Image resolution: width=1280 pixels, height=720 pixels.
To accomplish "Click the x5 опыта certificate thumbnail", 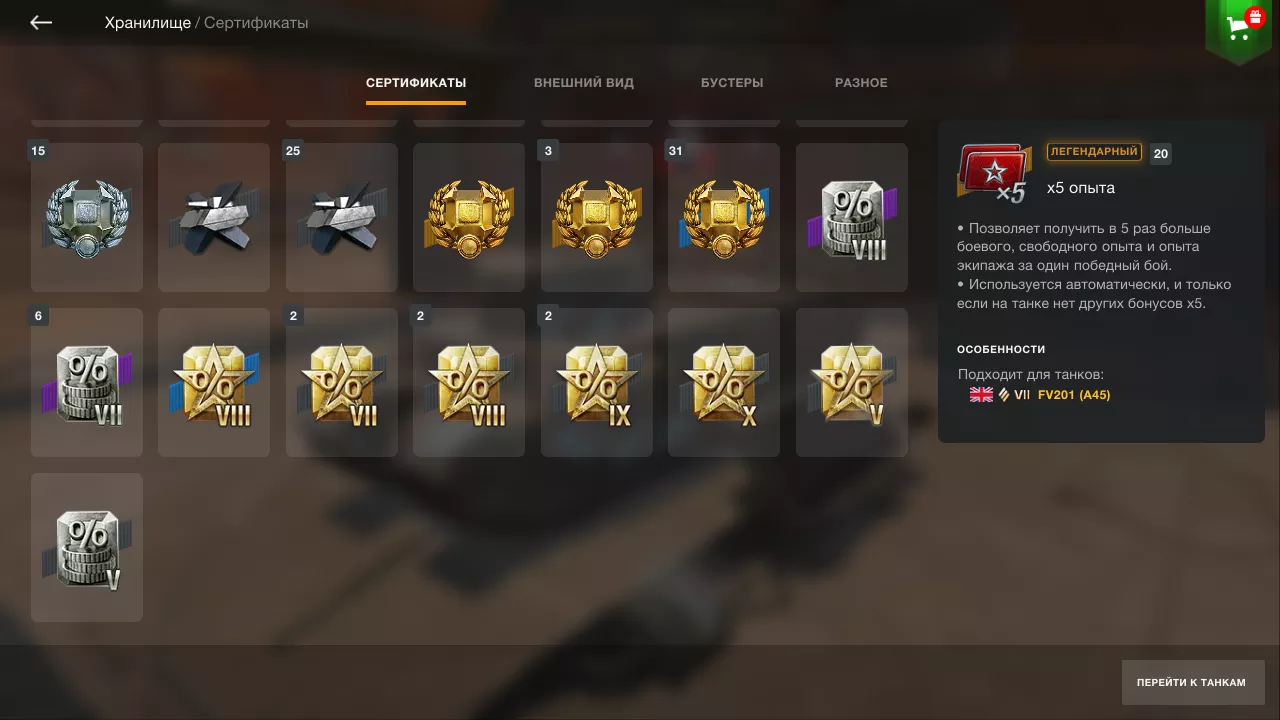I will [x=993, y=173].
